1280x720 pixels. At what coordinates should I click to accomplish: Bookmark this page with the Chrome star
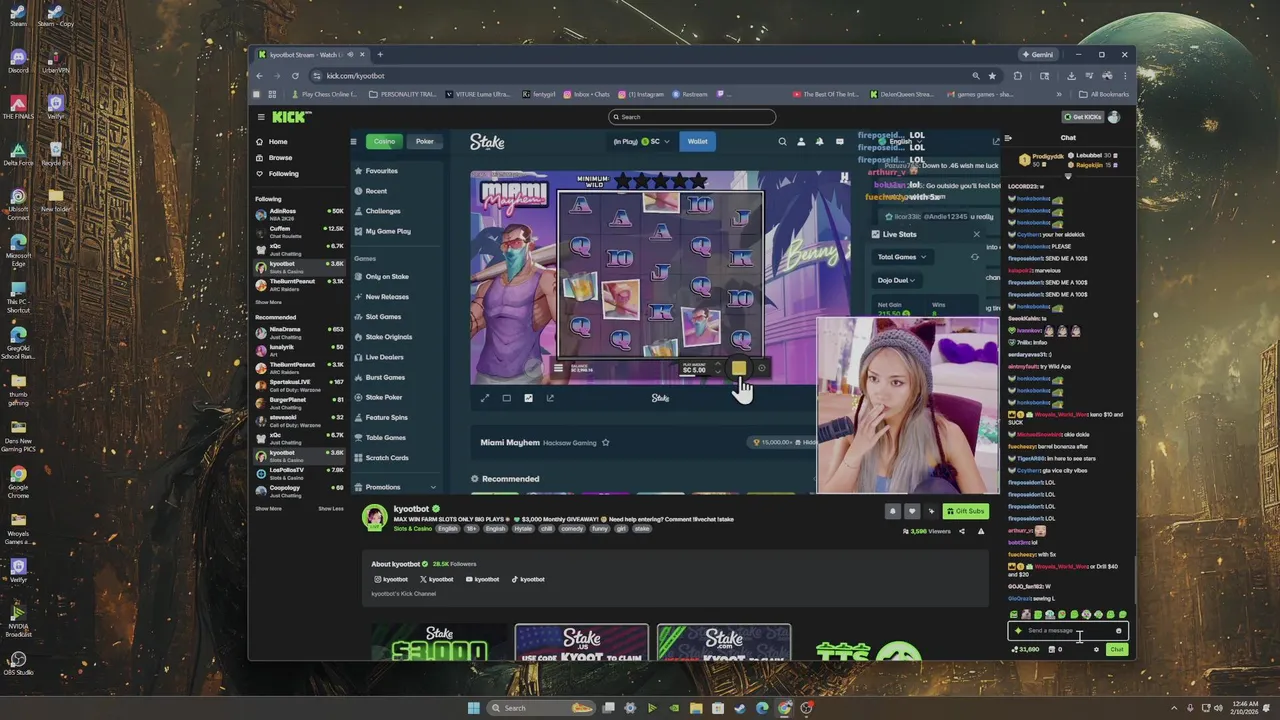pos(992,76)
